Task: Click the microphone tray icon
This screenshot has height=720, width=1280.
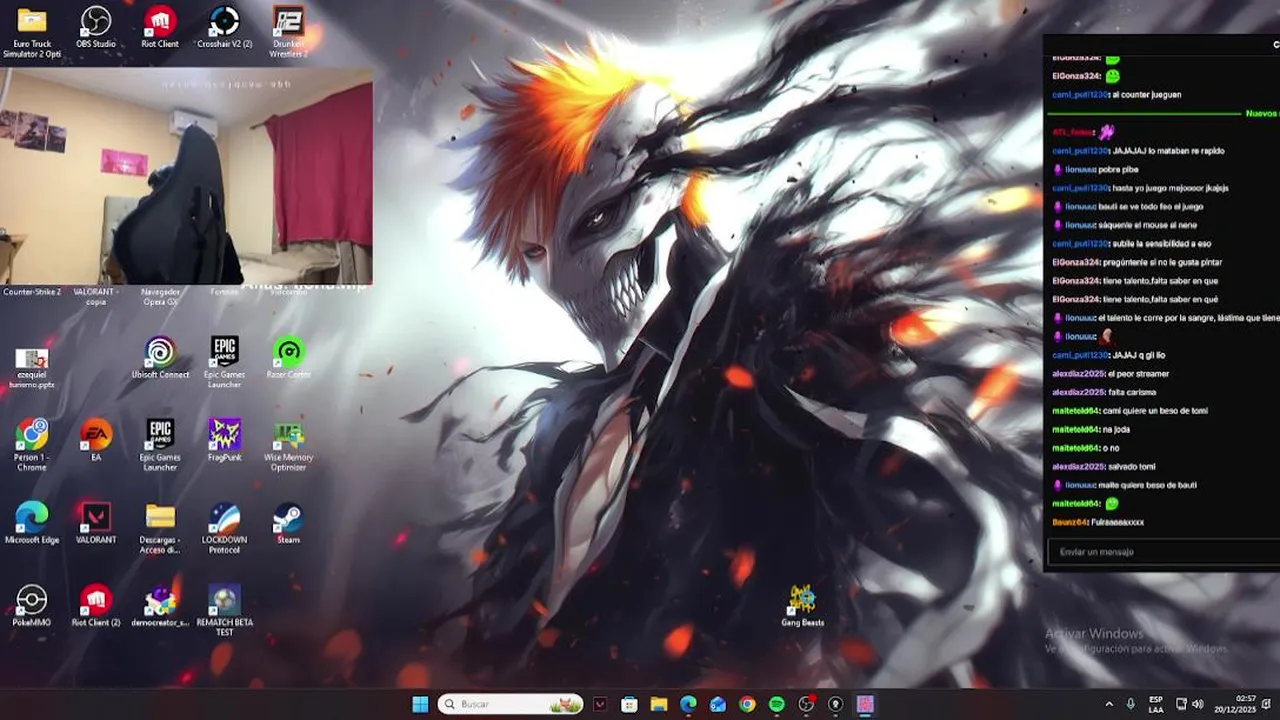Action: 1131,704
